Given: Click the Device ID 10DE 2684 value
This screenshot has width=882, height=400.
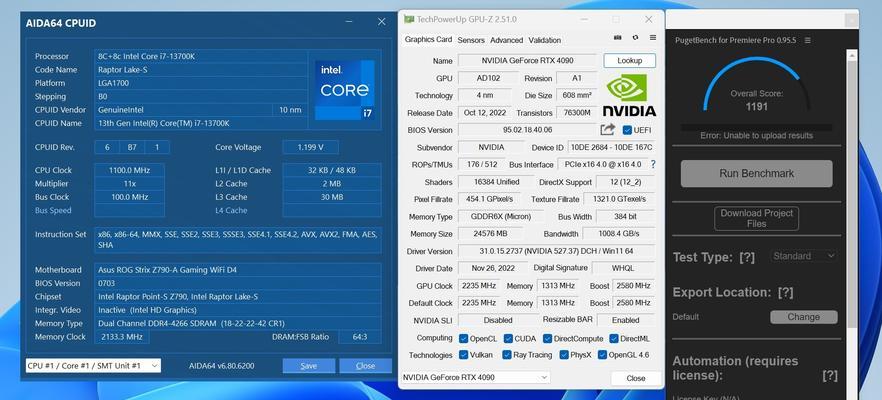Looking at the screenshot, I should [611, 147].
